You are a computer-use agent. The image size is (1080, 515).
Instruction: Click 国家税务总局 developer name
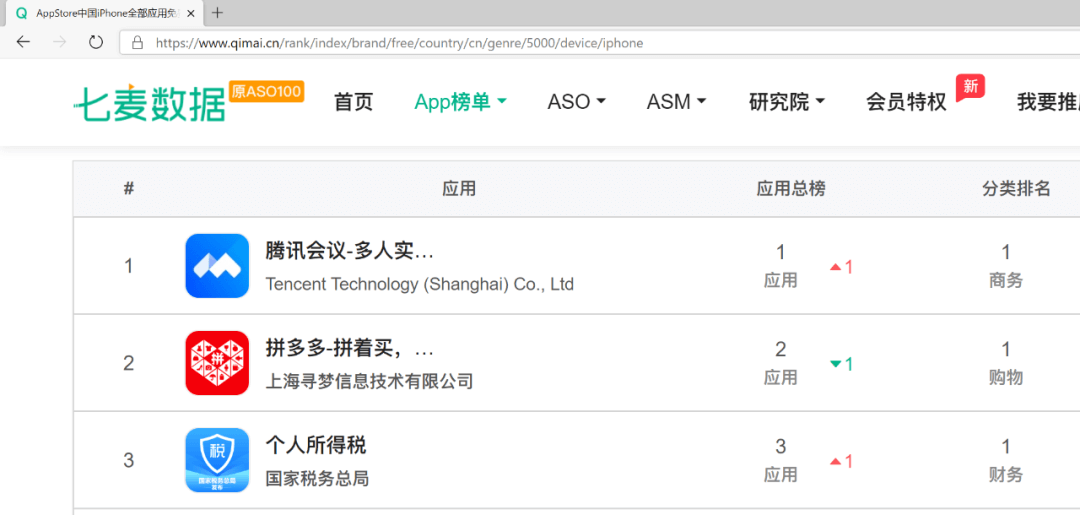coord(317,478)
